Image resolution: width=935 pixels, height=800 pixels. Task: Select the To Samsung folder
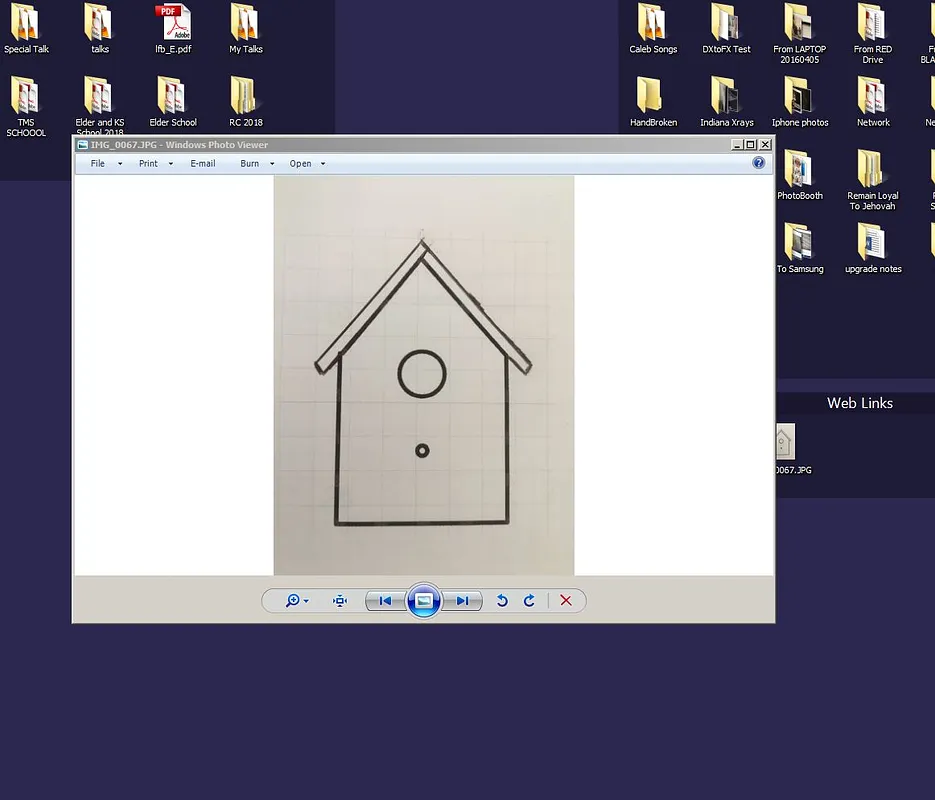coord(800,249)
